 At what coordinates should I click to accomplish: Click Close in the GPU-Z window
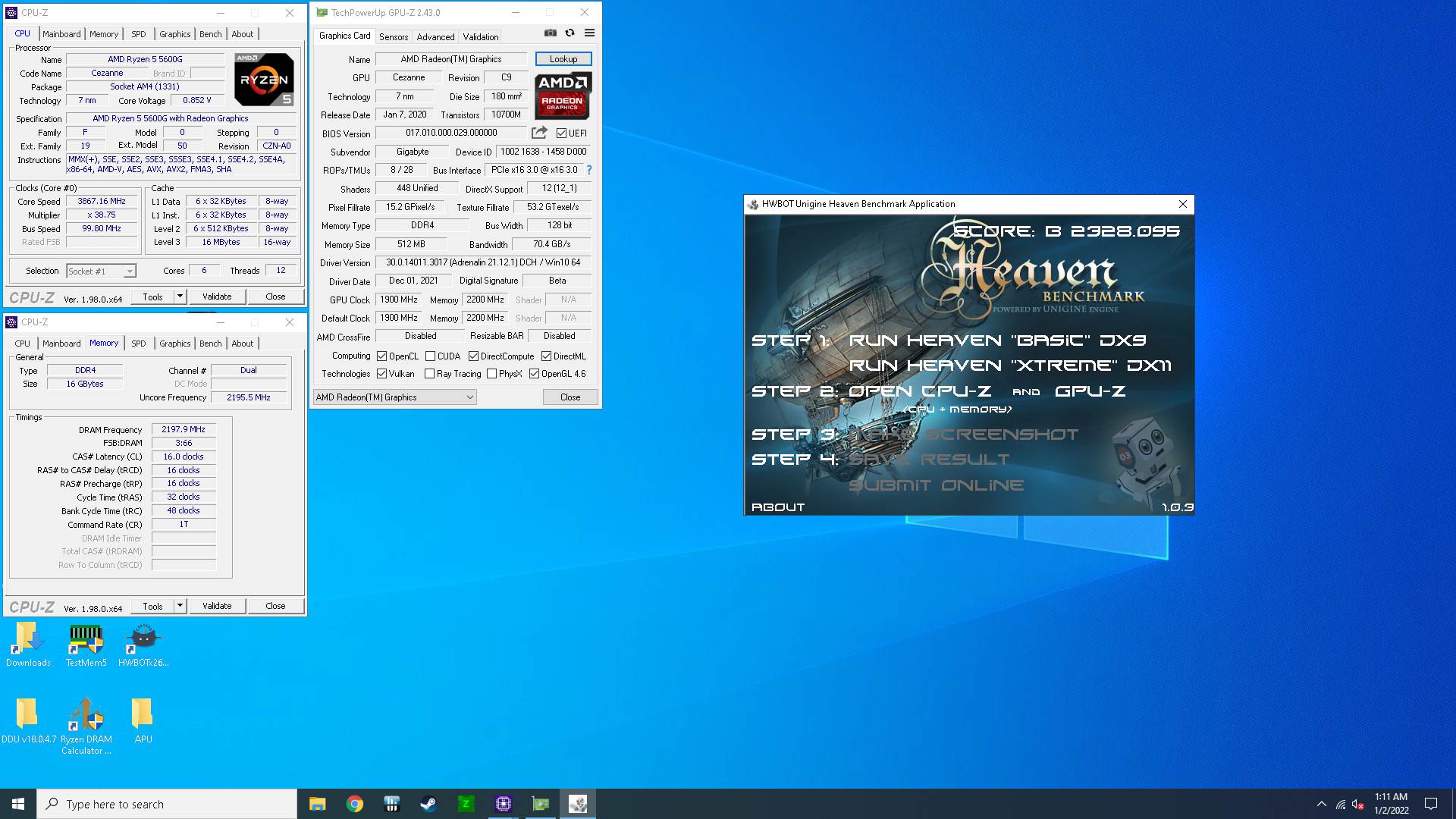click(570, 397)
